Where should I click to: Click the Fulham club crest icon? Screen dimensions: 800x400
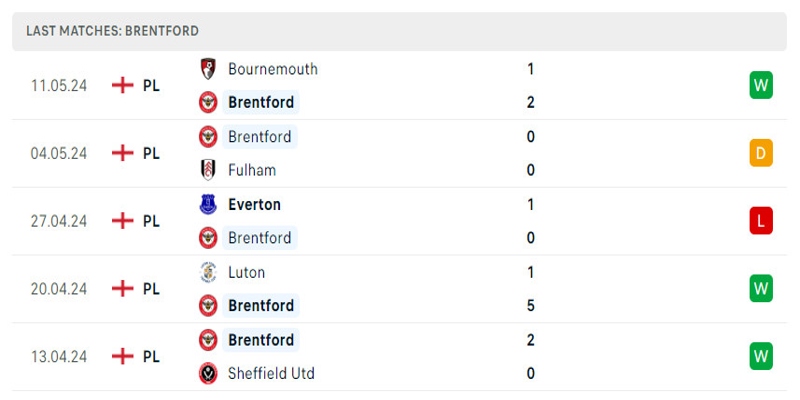[x=208, y=170]
